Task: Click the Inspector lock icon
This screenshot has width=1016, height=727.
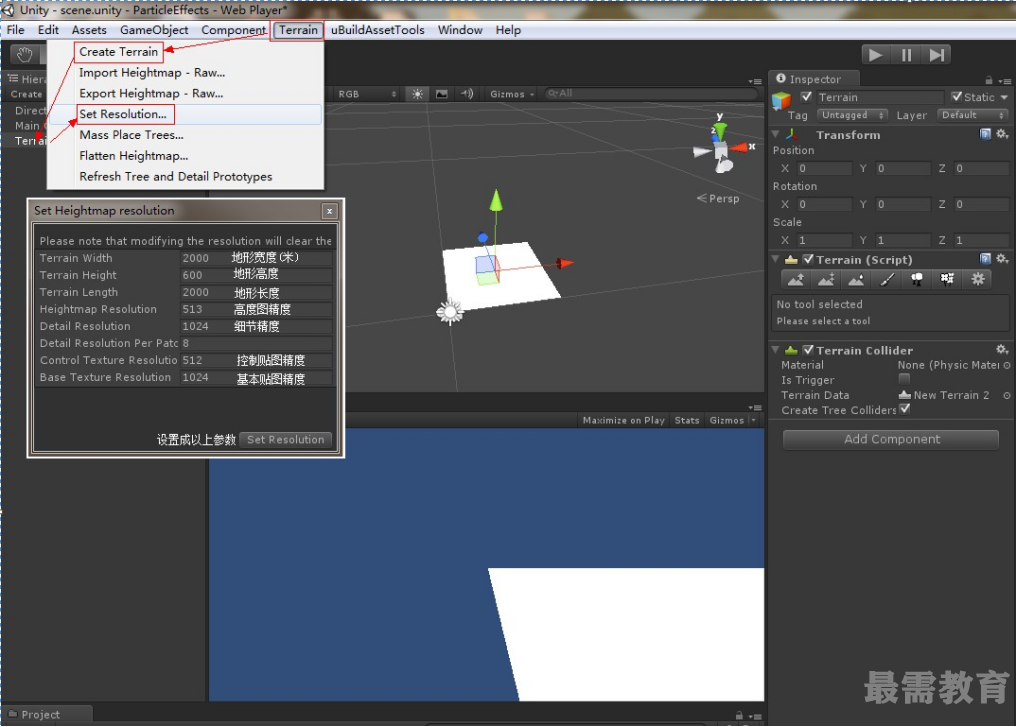Action: 989,80
